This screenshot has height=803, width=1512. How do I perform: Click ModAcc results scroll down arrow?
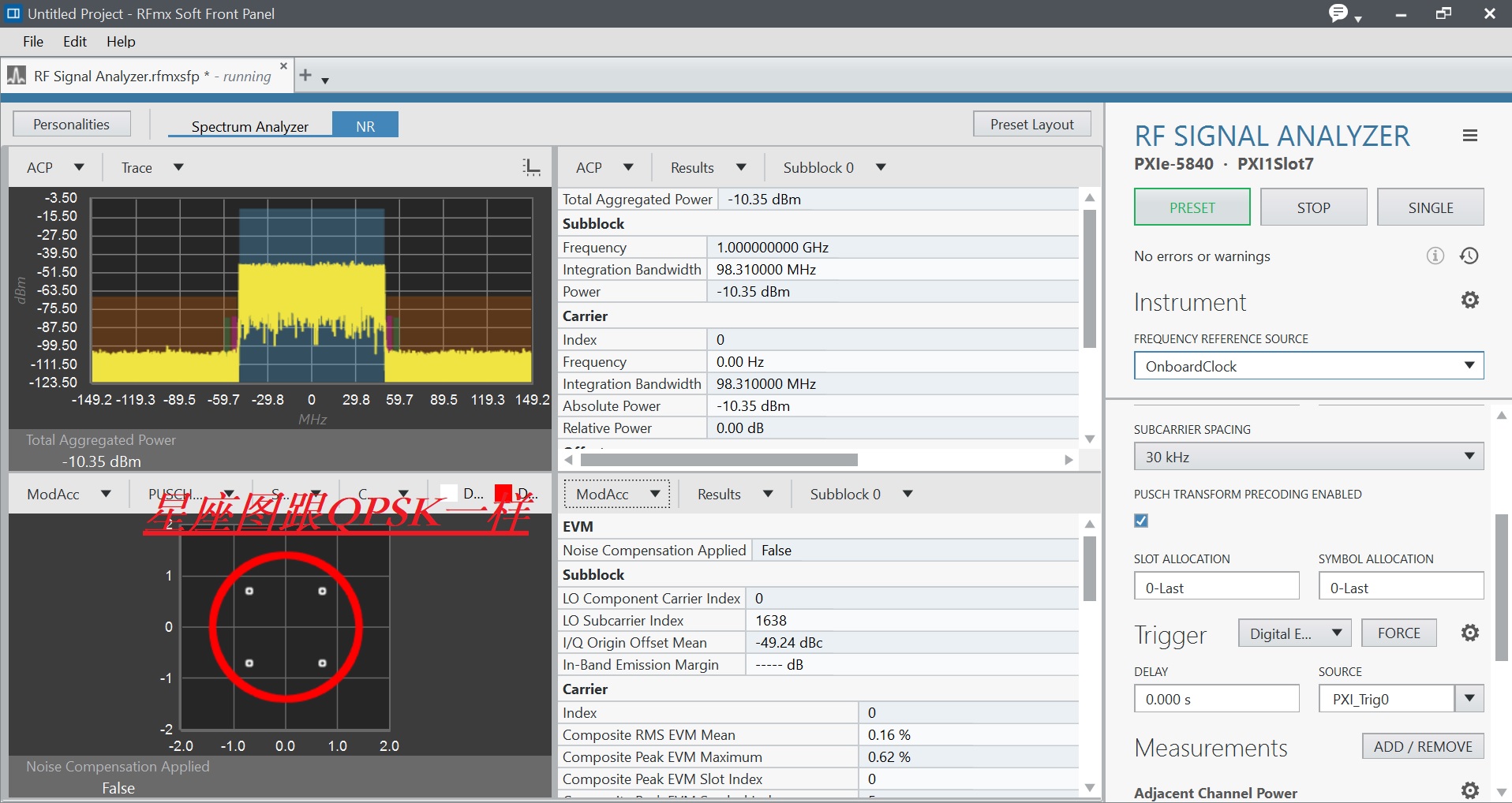click(x=1089, y=786)
